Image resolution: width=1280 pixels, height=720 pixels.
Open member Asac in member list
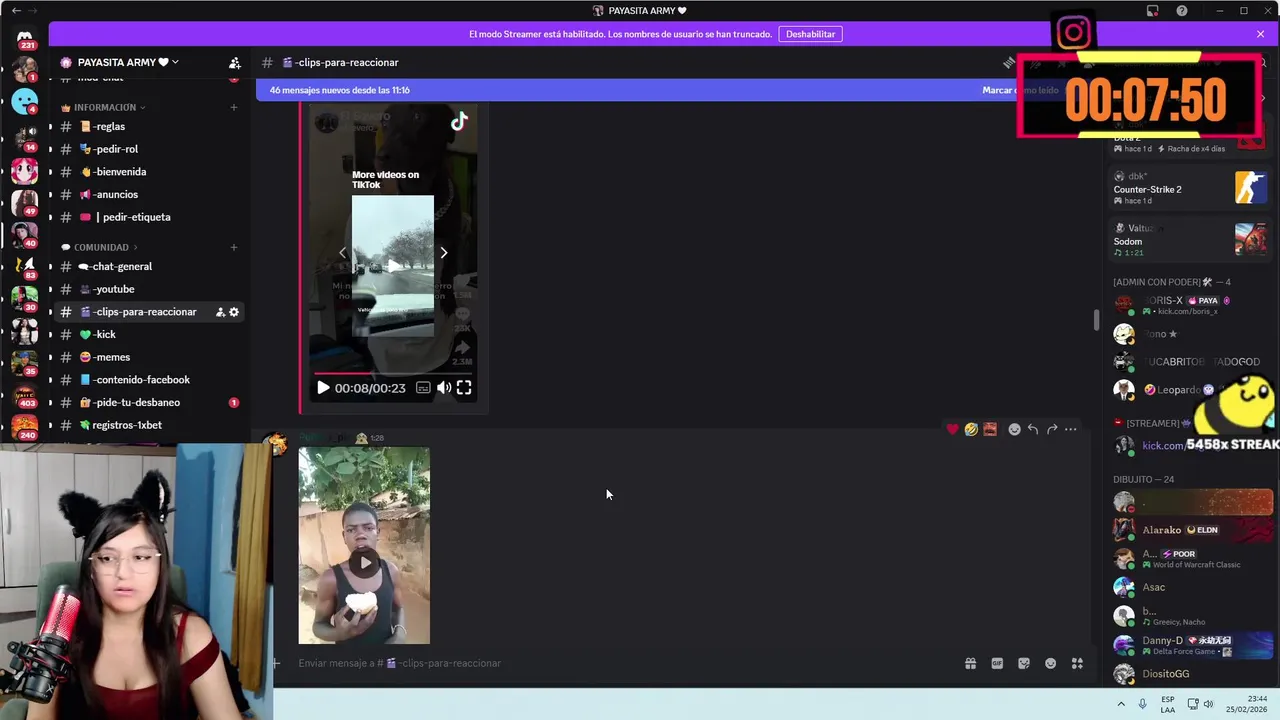(1190, 587)
